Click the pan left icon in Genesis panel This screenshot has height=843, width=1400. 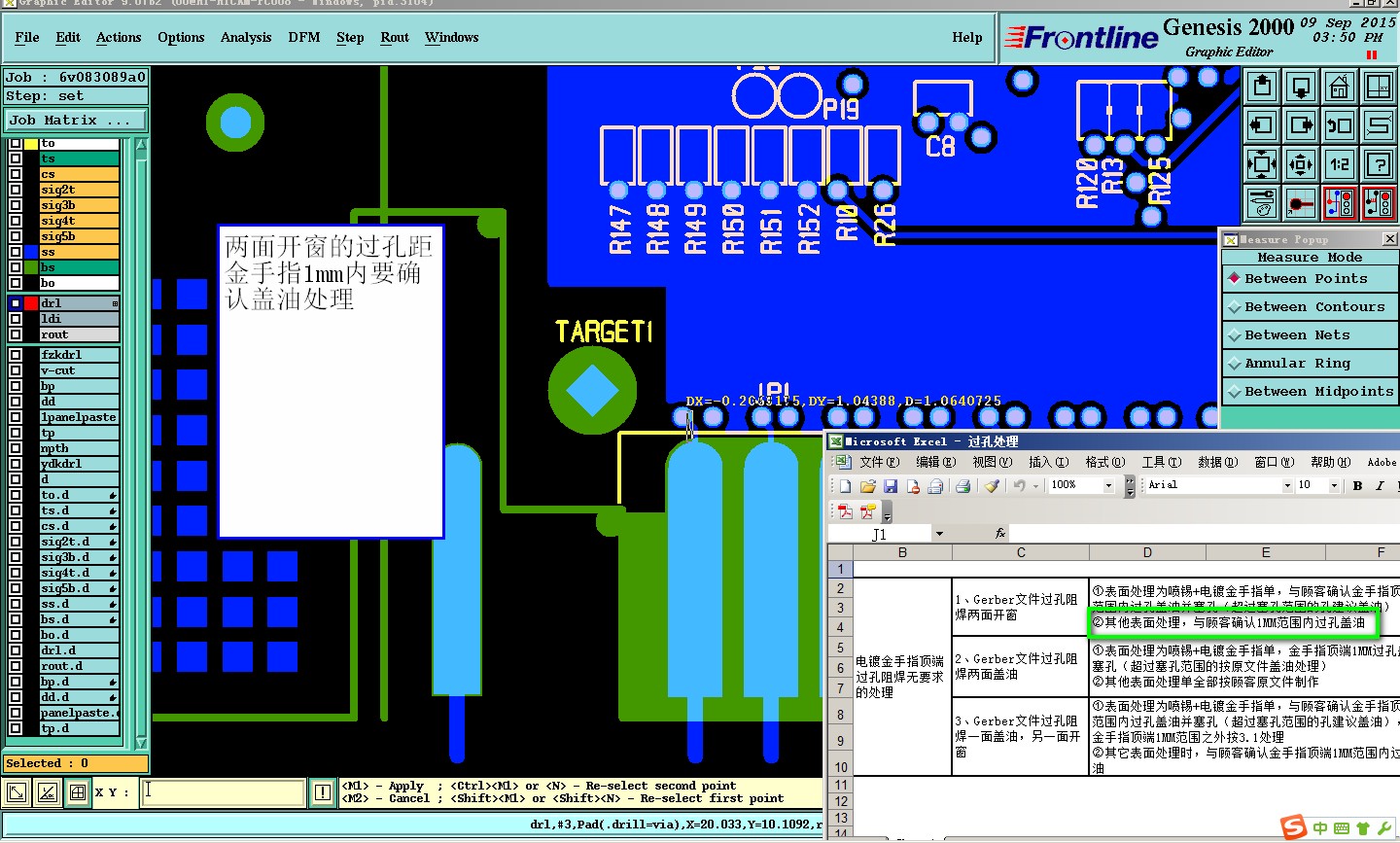tap(1262, 125)
